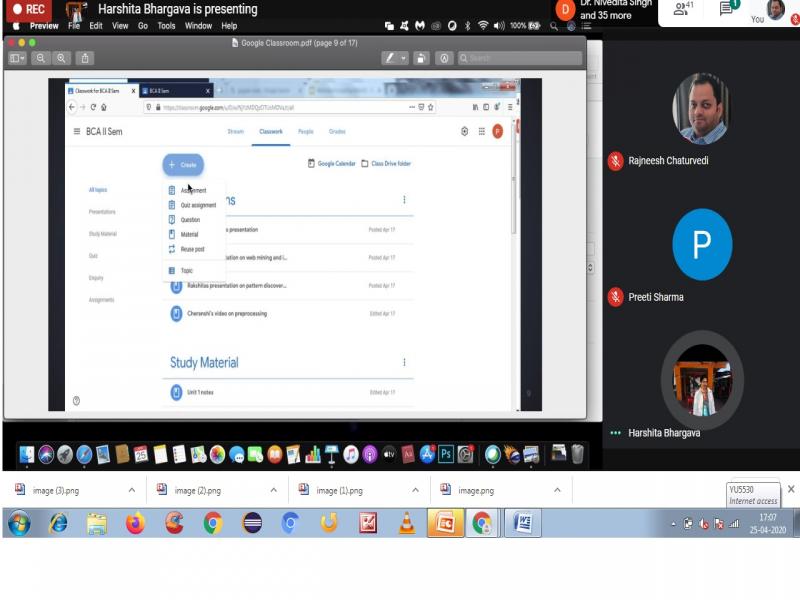The image size is (800, 600).
Task: Open the Google Meet chat icon
Action: click(x=729, y=9)
